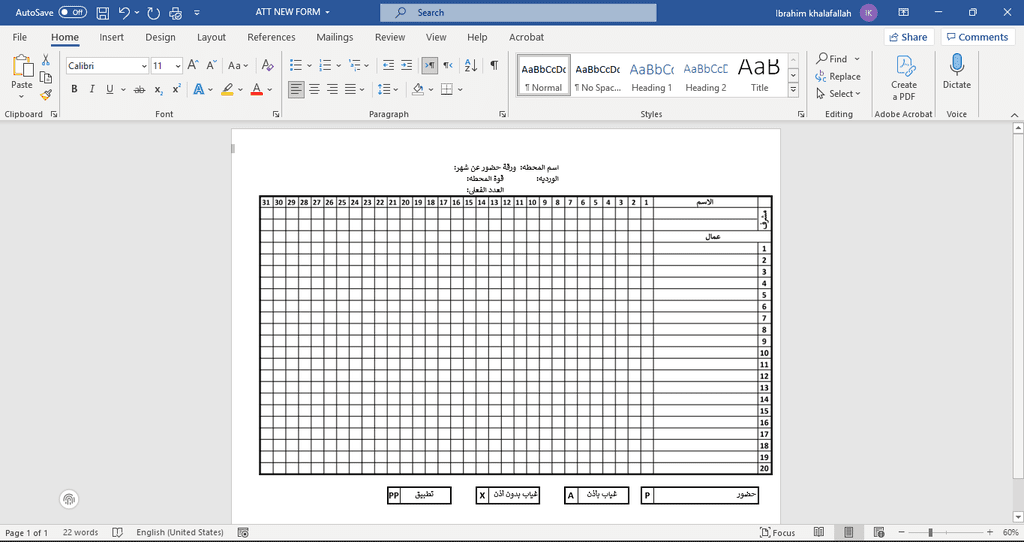The height and width of the screenshot is (542, 1024).
Task: Click the Share button
Action: coord(907,37)
